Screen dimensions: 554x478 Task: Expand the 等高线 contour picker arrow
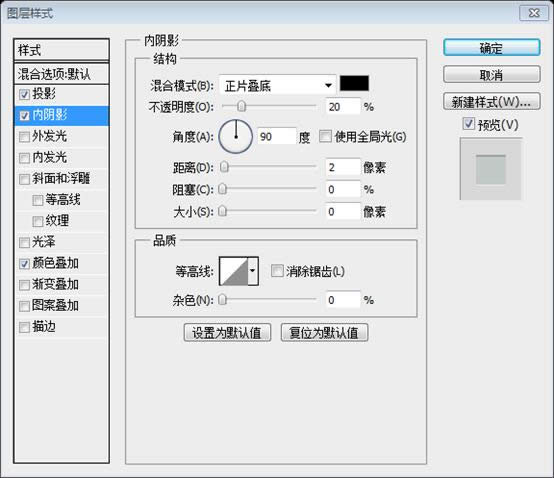point(253,271)
